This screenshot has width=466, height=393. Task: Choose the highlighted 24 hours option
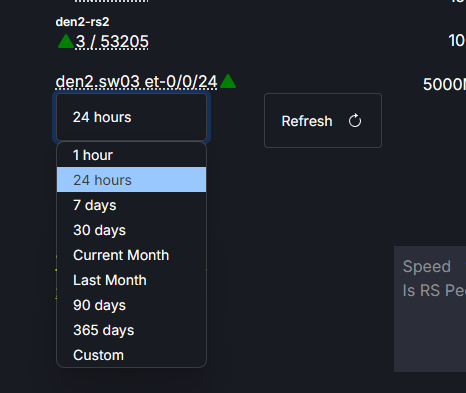[x=131, y=180]
